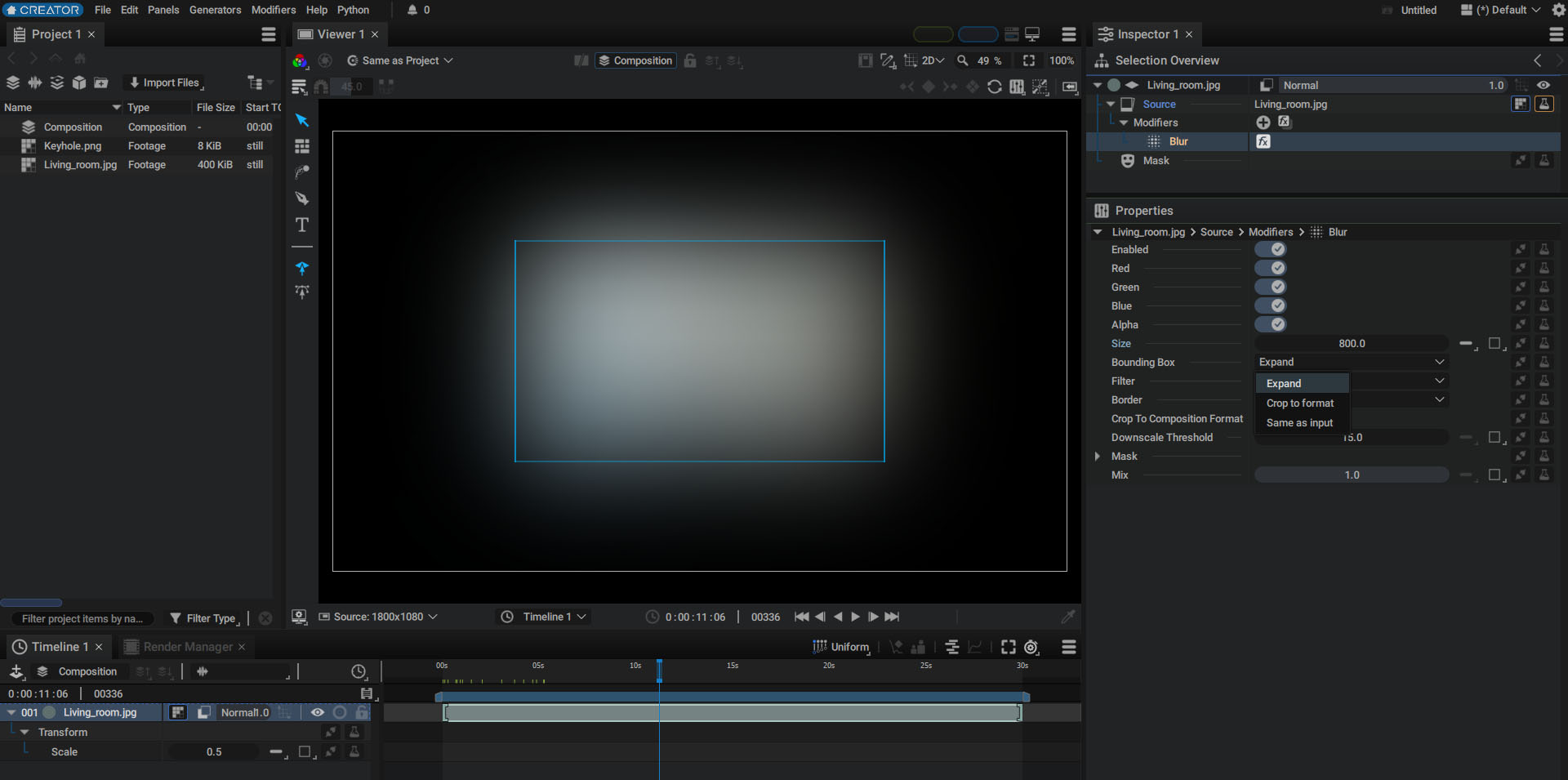Select the arrow selection tool in viewer

pyautogui.click(x=302, y=120)
